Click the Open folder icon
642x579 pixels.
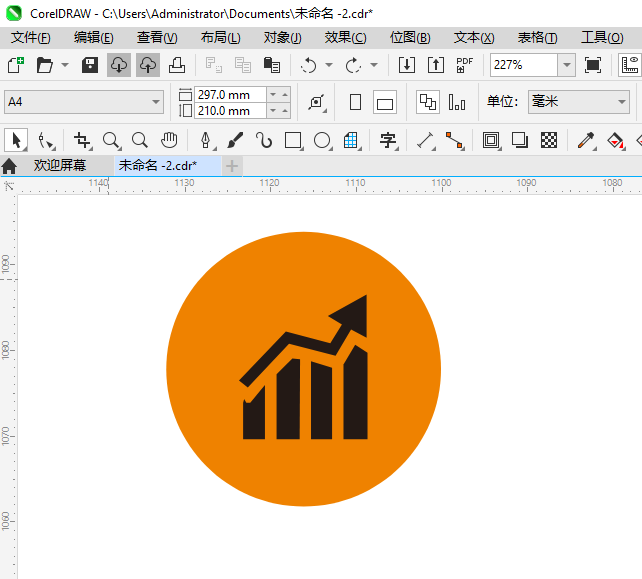click(44, 65)
